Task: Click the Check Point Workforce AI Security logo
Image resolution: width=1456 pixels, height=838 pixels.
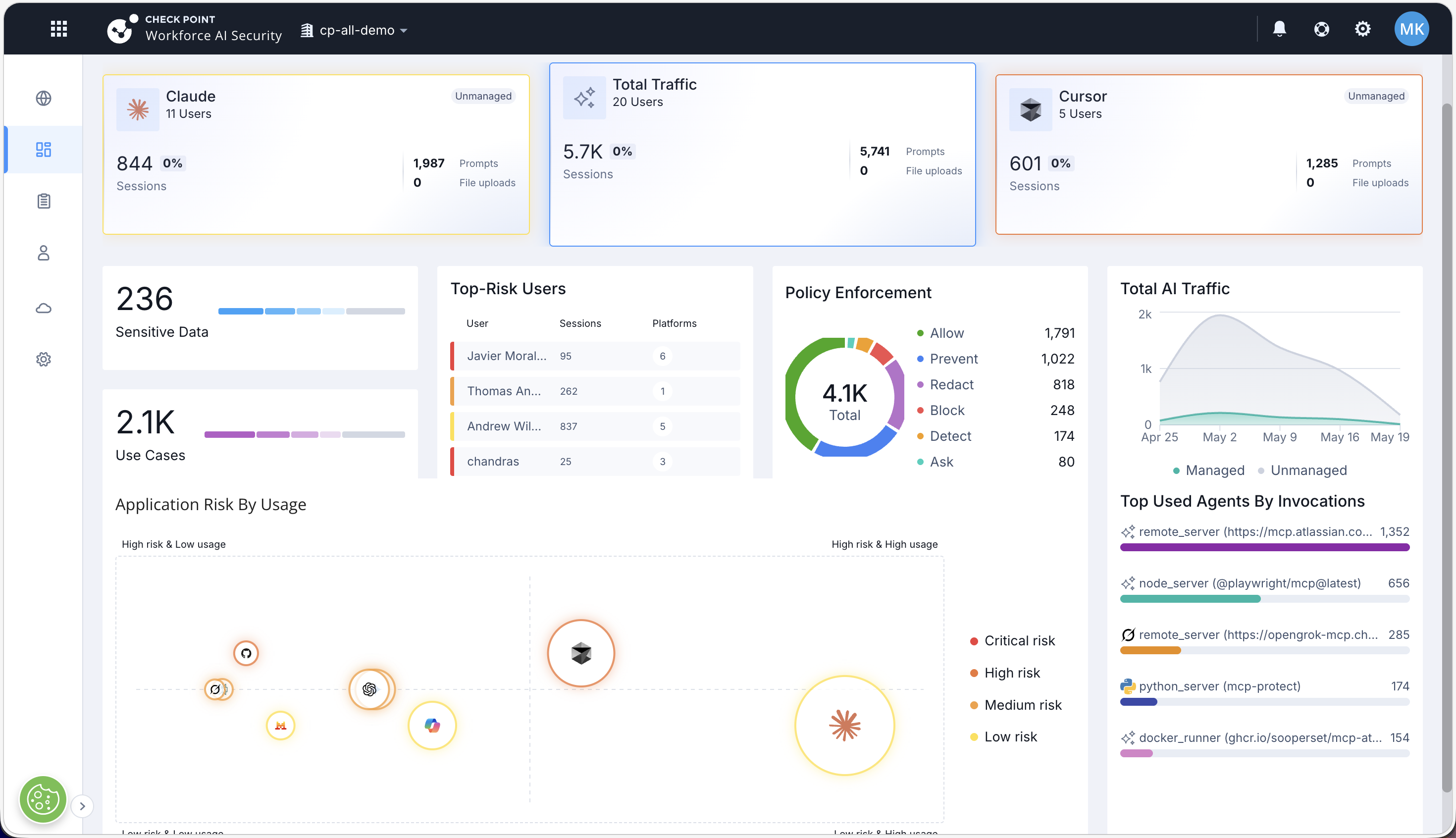Action: tap(195, 29)
